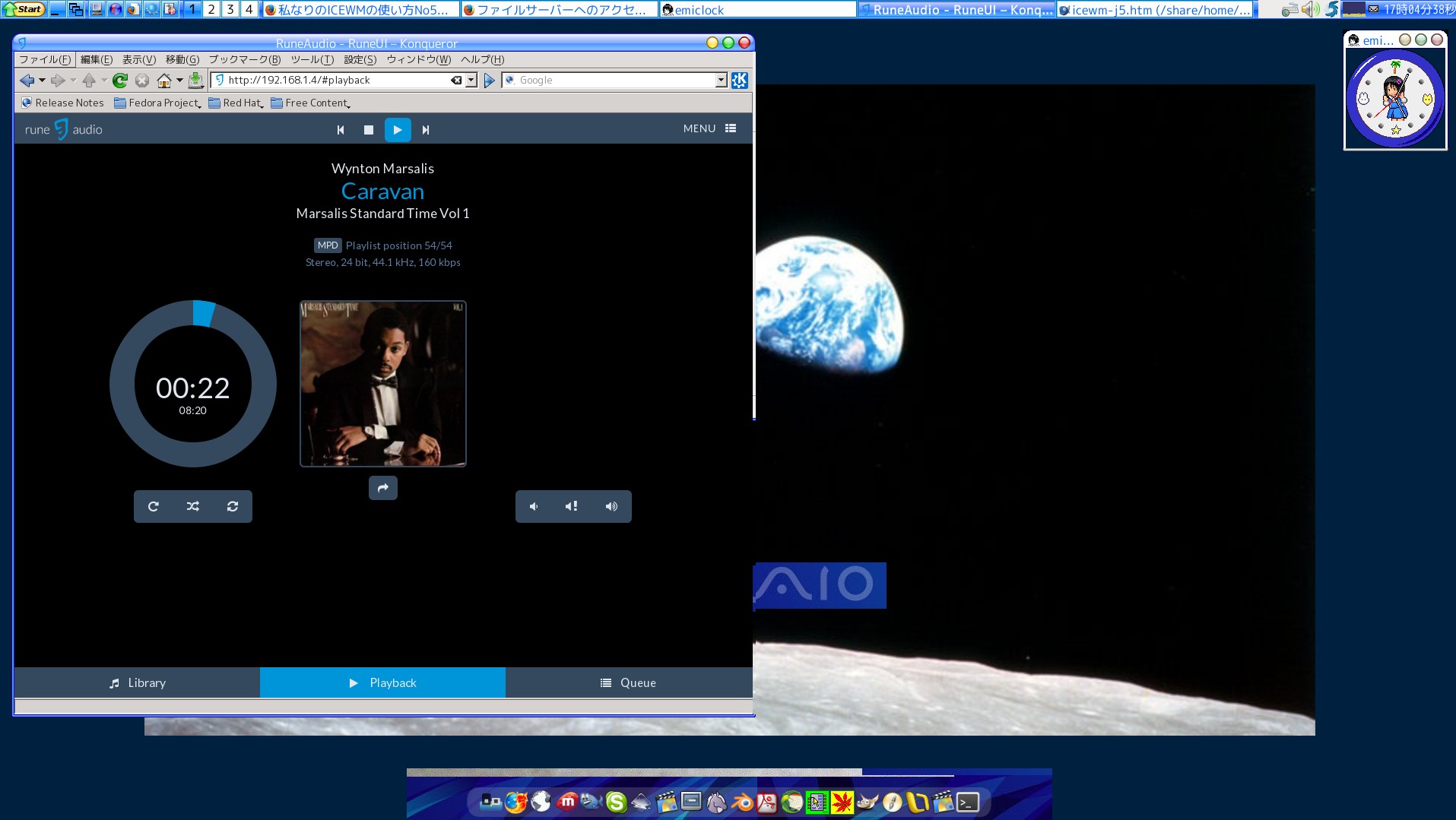Reload the page in Konqueror
The height and width of the screenshot is (820, 1456).
pos(120,81)
